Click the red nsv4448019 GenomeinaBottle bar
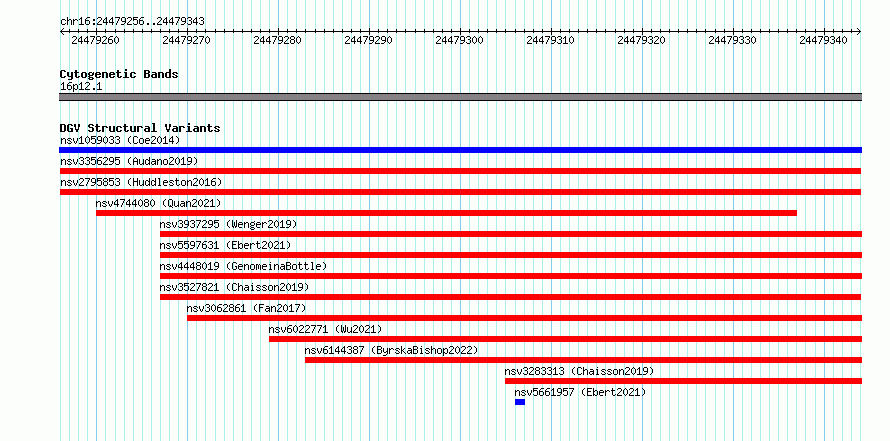This screenshot has width=890, height=441. pyautogui.click(x=511, y=276)
